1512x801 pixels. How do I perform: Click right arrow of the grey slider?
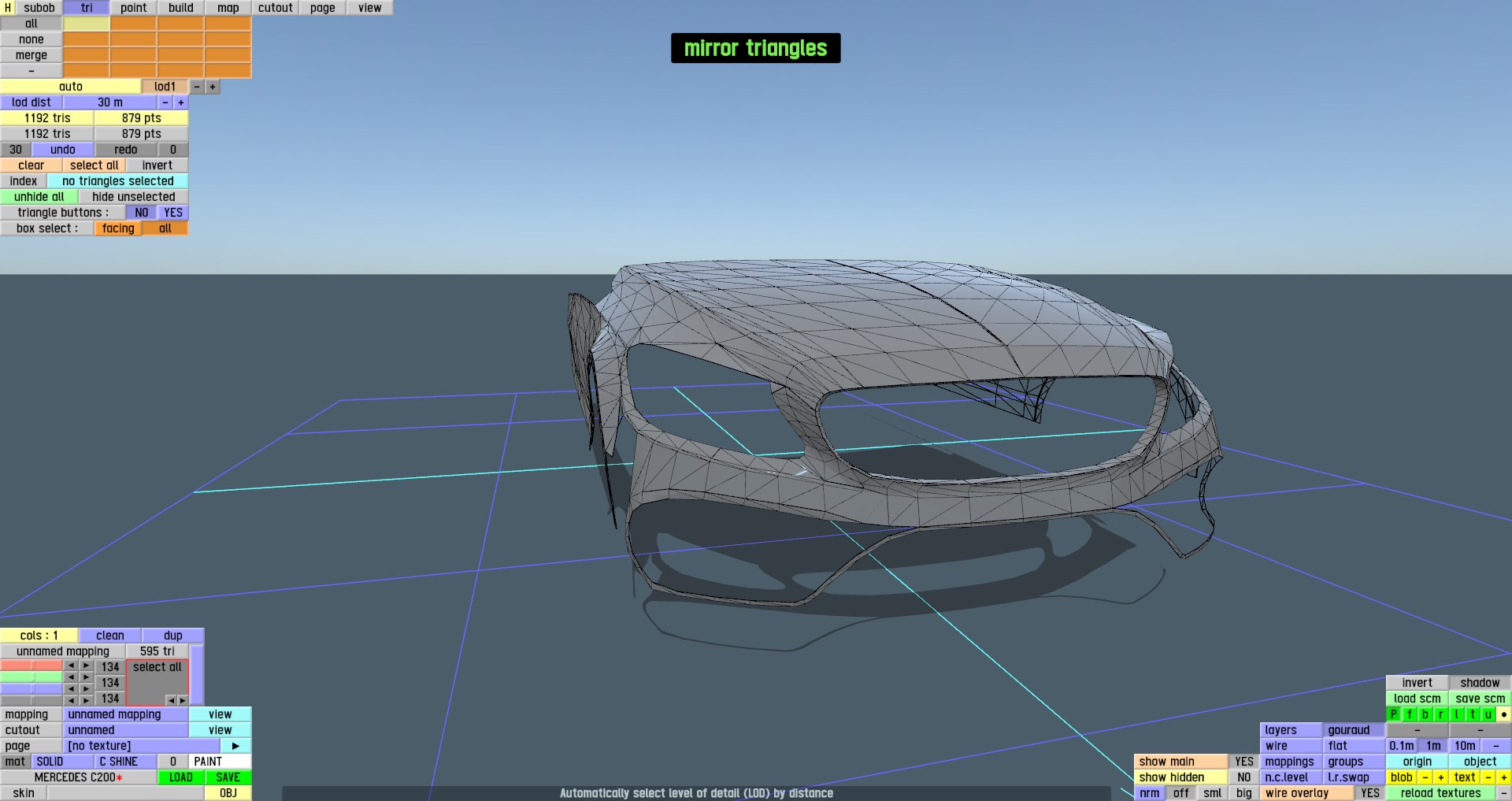(x=87, y=700)
